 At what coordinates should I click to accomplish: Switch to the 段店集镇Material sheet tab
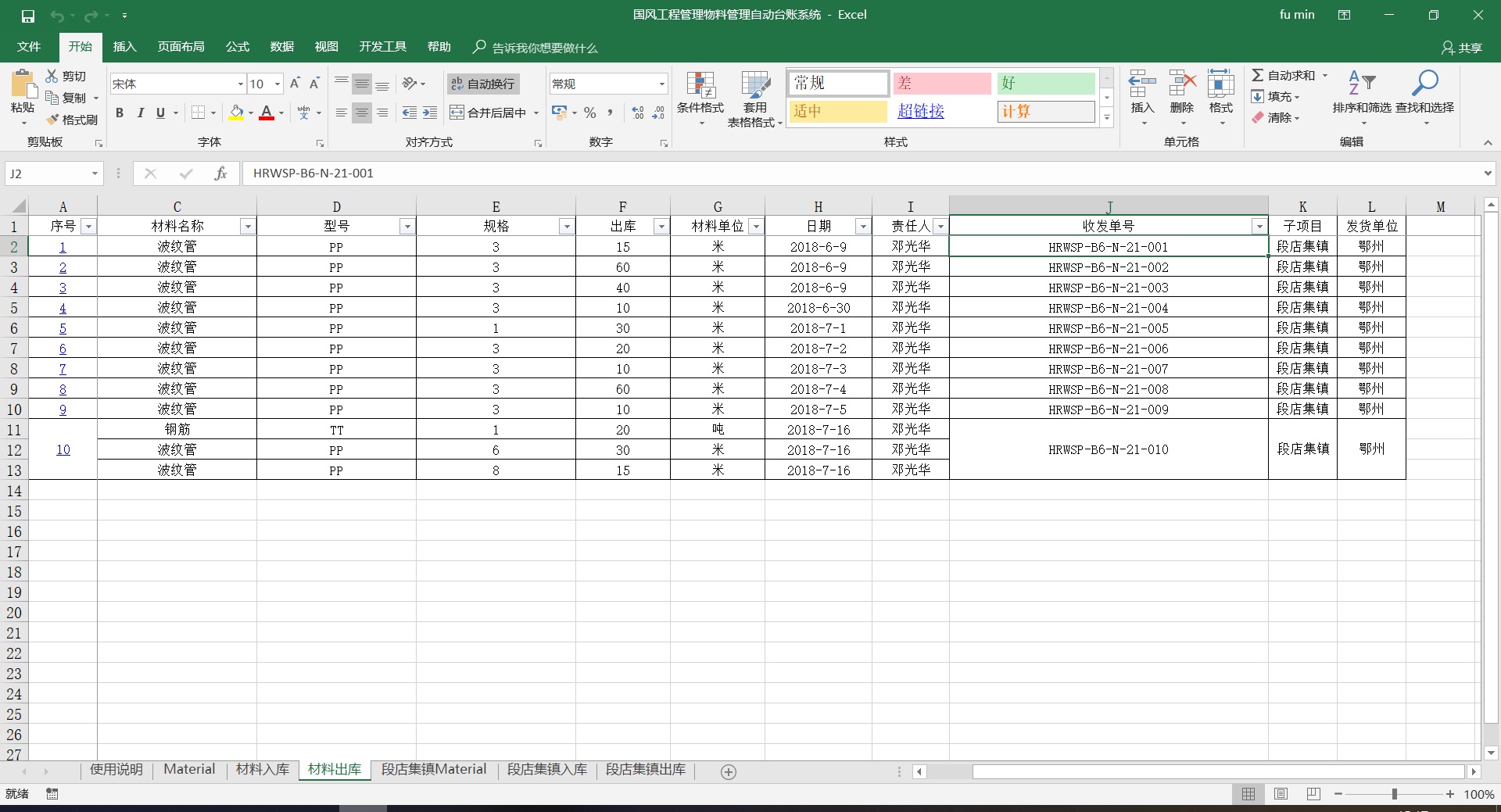click(434, 770)
